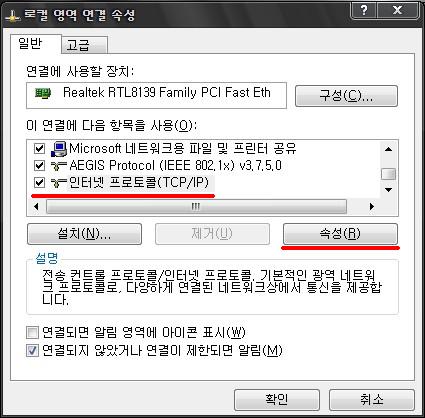Viewport: 425px width, 418px height.
Task: Click the AEGIS Protocol network icon
Action: tap(59, 166)
